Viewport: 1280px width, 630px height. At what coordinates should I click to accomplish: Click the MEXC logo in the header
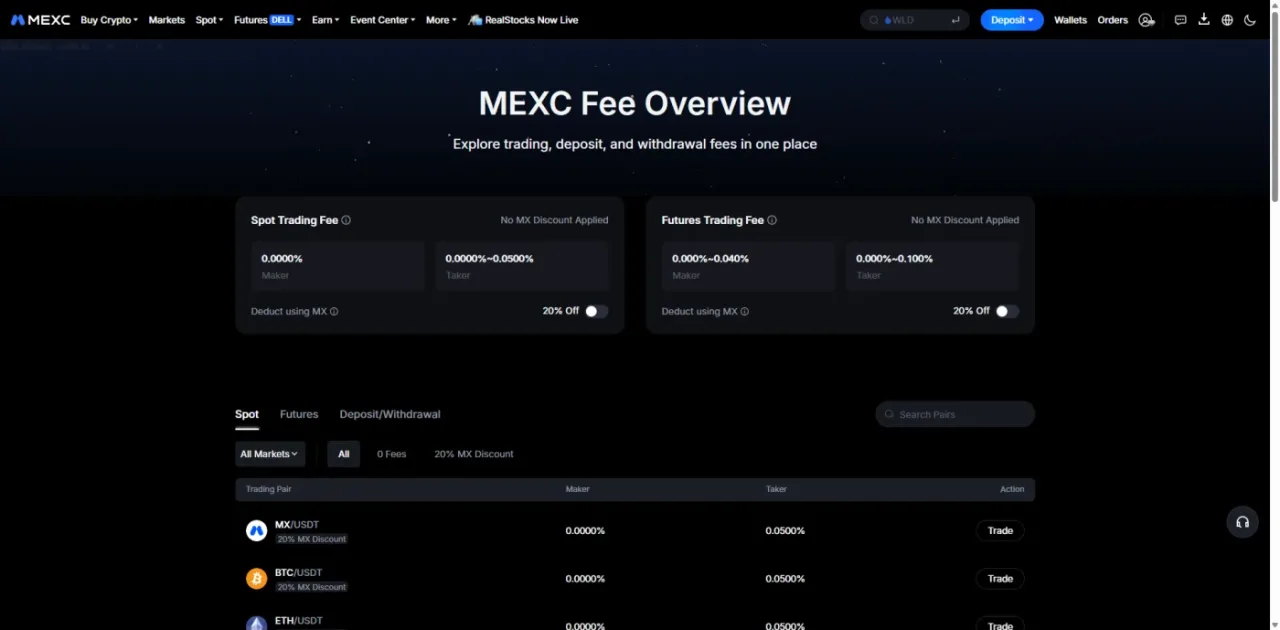coord(40,20)
